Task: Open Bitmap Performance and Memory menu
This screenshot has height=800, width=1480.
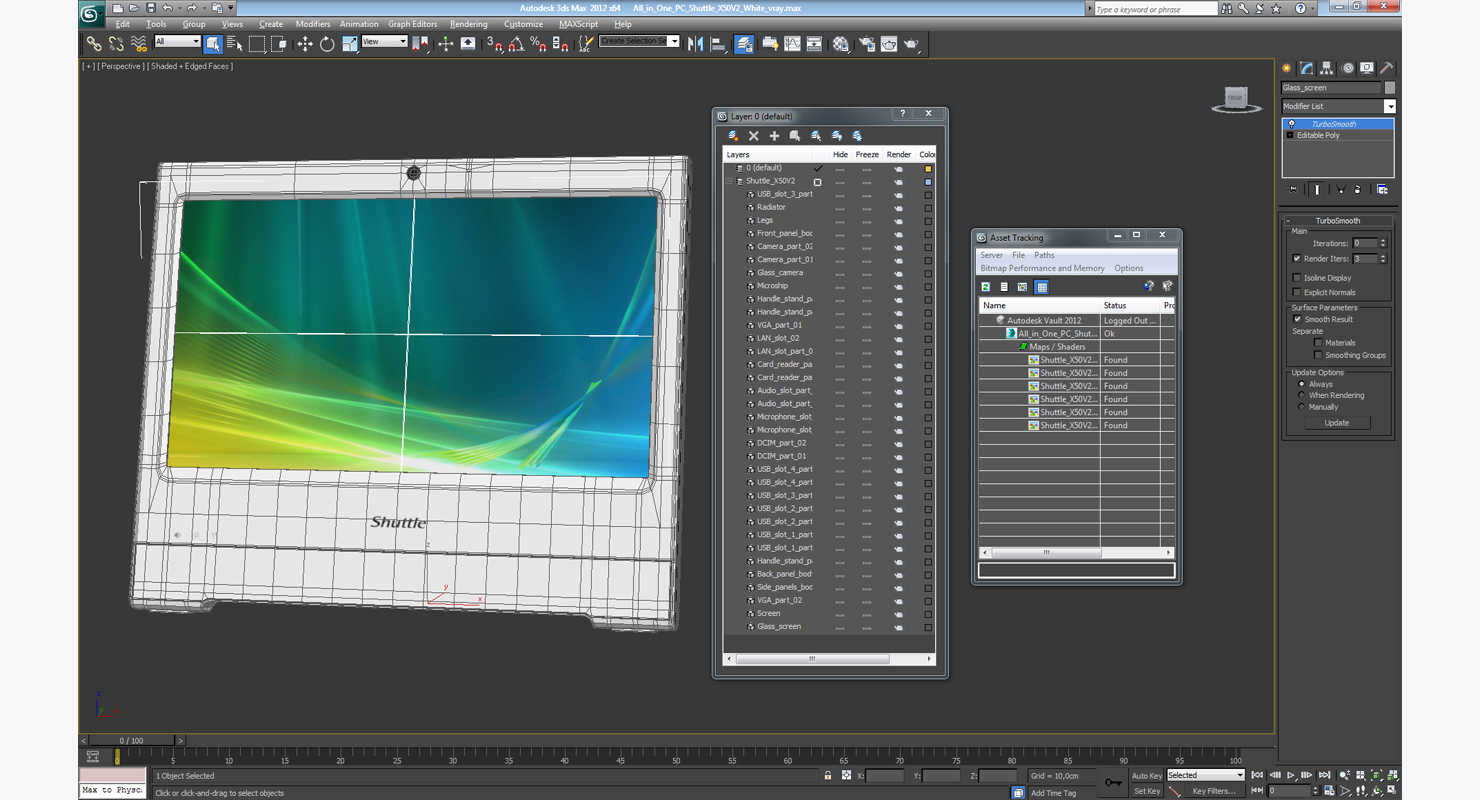Action: (1042, 268)
